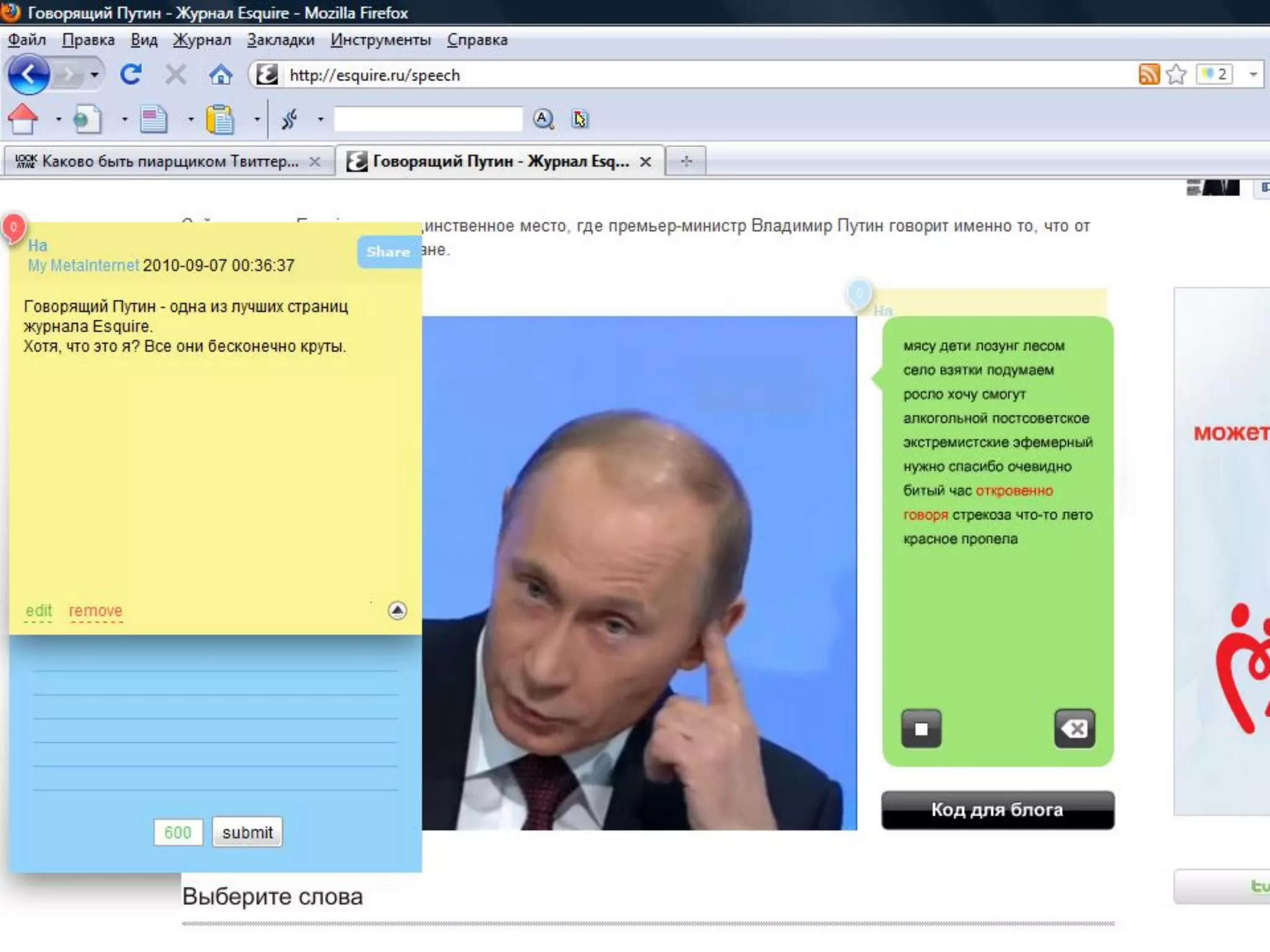Click the clipboard toolbar icon

coord(220,119)
